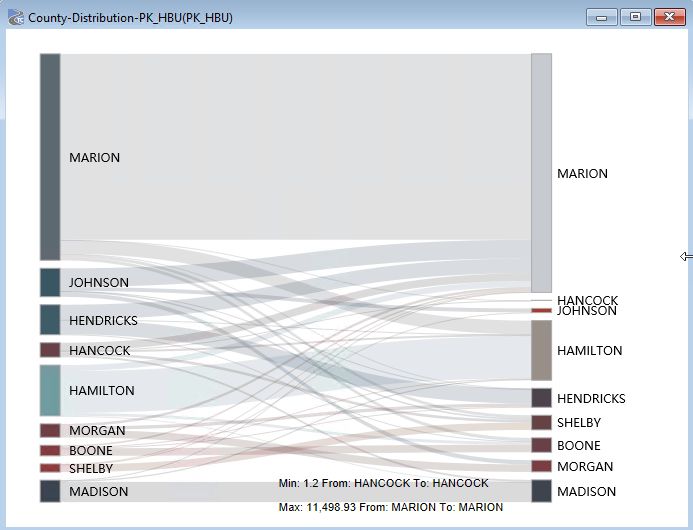
Task: Select the left JOHNSON origin node bar
Action: click(50, 282)
